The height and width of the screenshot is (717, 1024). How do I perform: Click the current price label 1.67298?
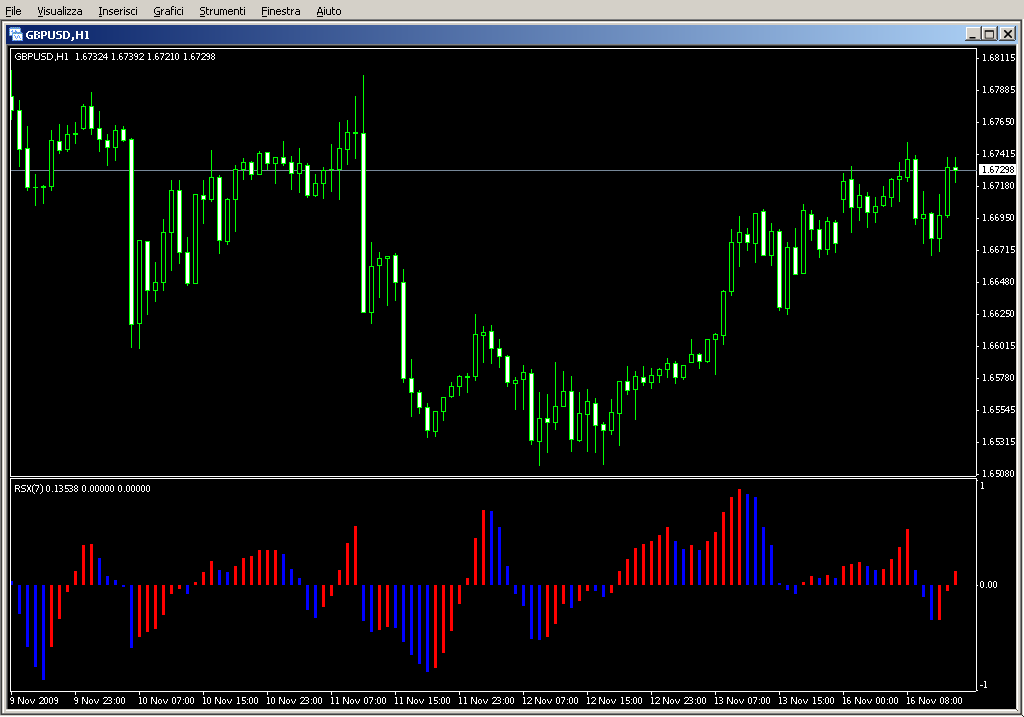point(997,170)
